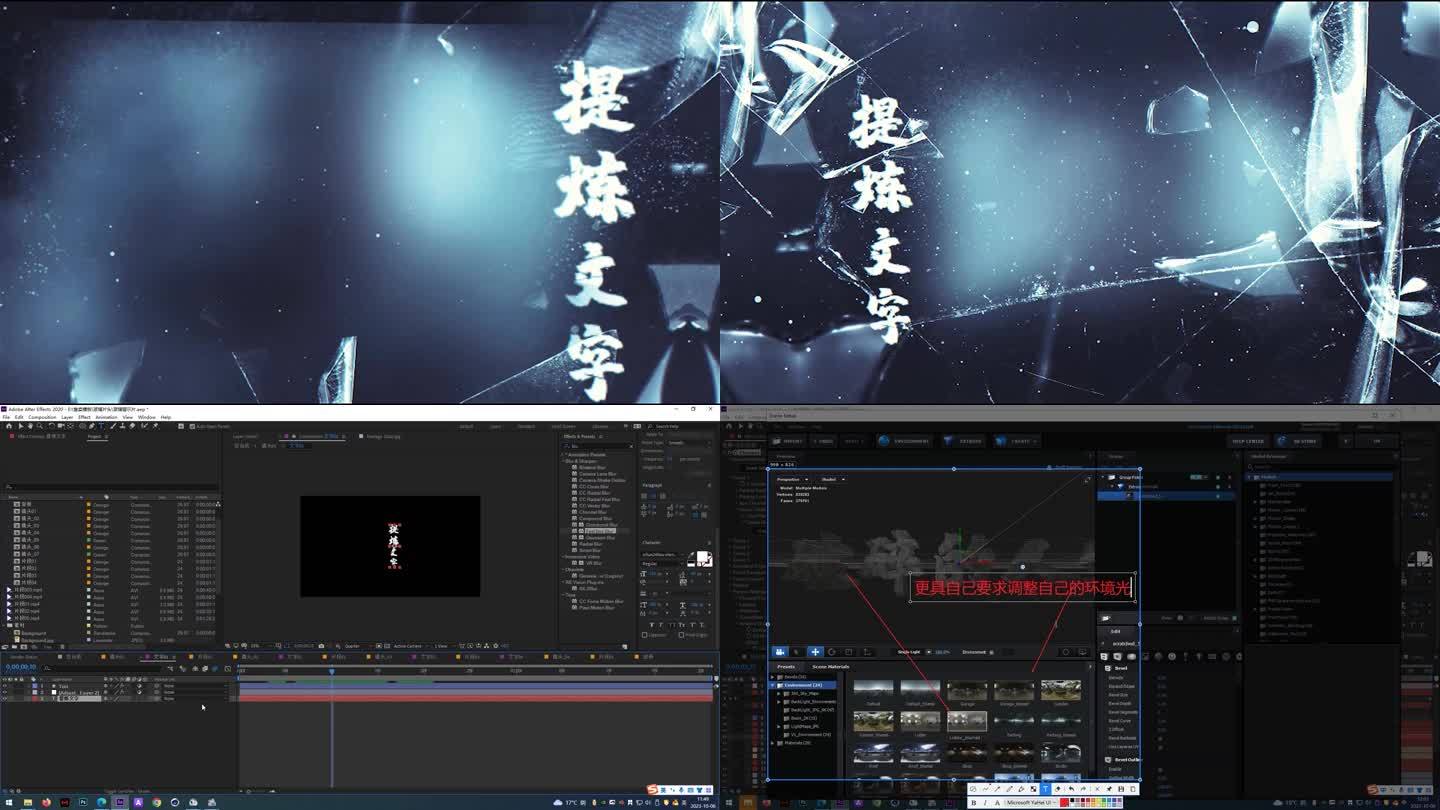Select the Brush tool in After Effects
This screenshot has height=810, width=1440.
pos(113,426)
